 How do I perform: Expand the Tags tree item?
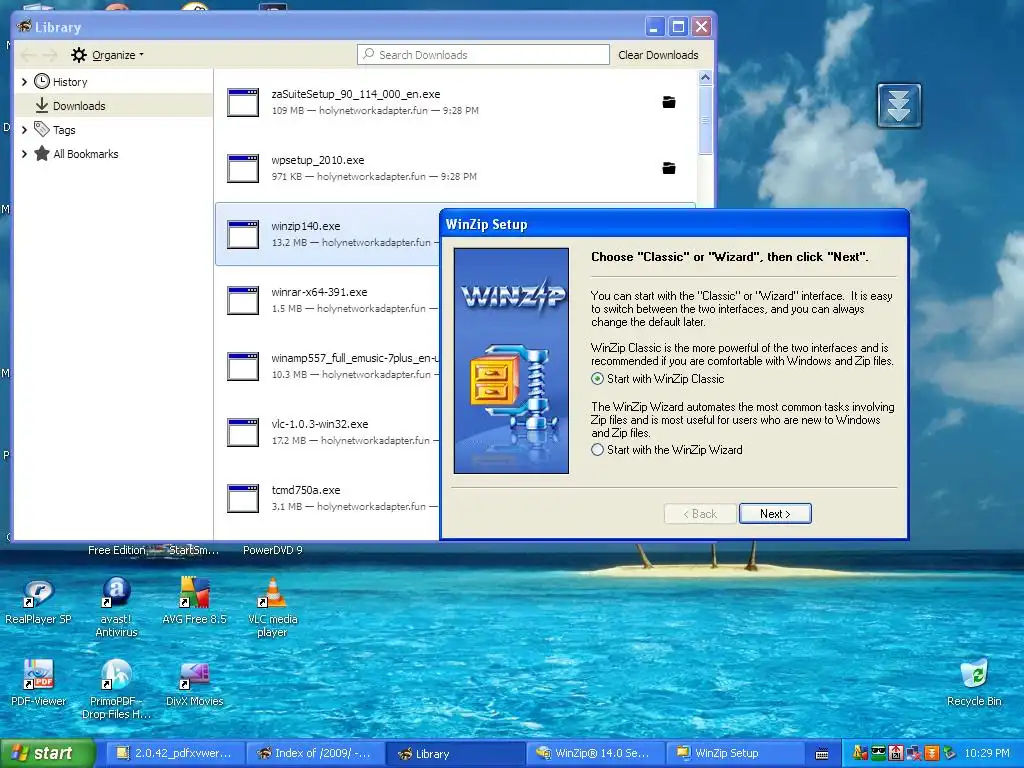tap(25, 130)
